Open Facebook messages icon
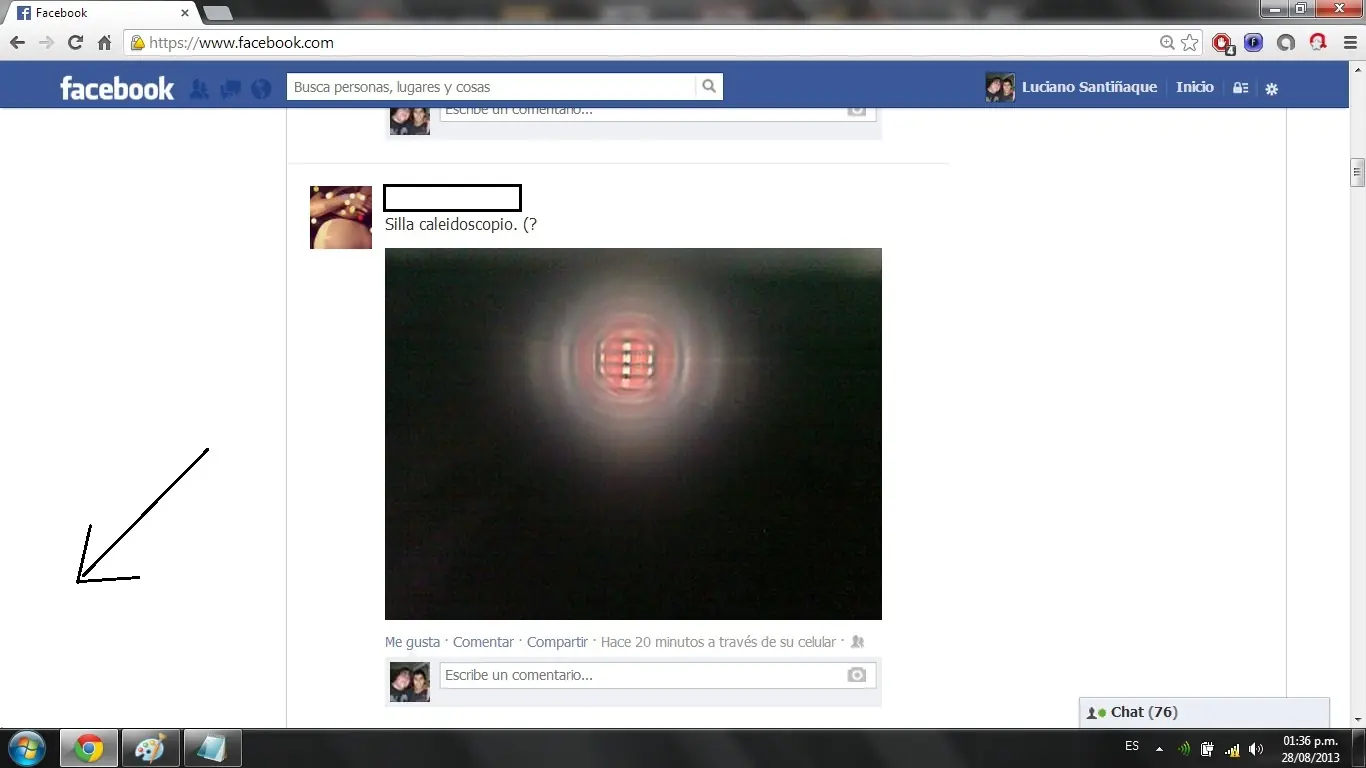This screenshot has width=1366, height=768. coord(231,88)
